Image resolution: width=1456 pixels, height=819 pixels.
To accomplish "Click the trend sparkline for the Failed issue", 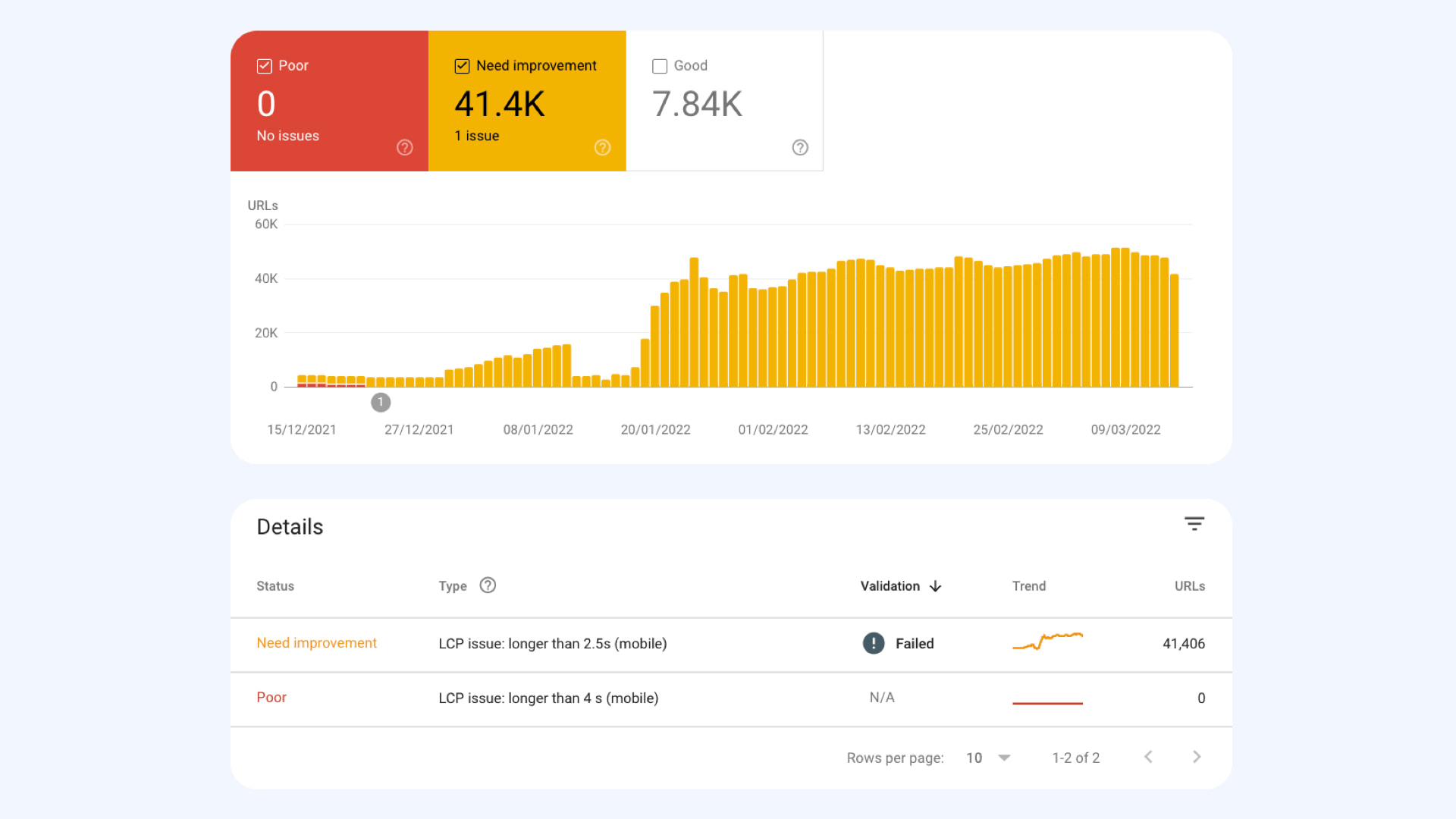I will coord(1047,642).
